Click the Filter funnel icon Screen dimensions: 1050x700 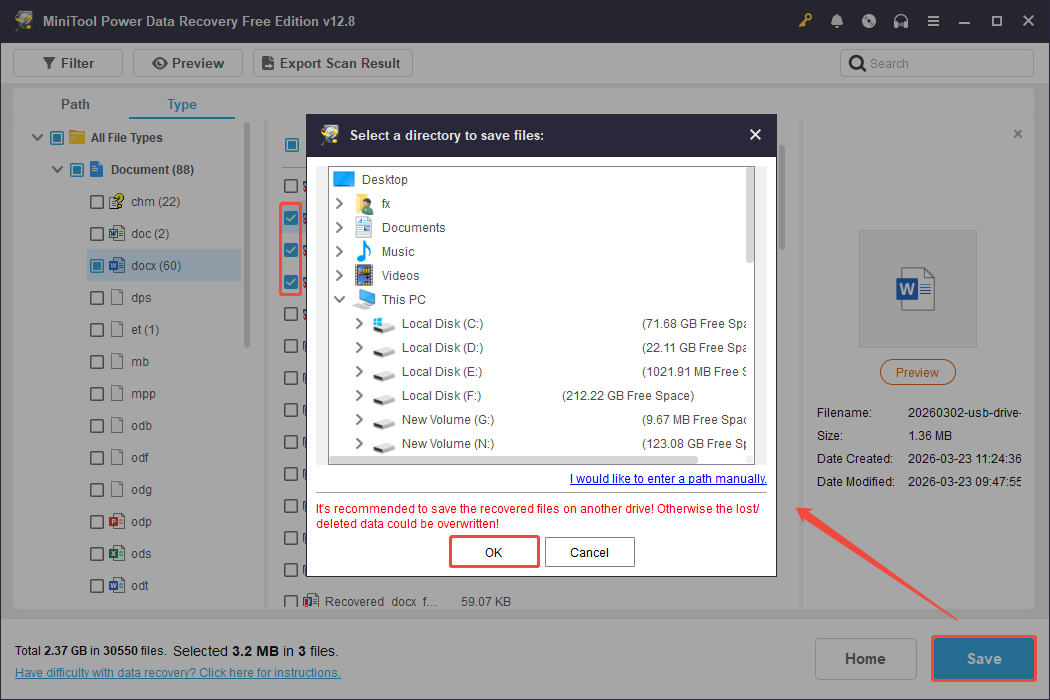pos(47,62)
